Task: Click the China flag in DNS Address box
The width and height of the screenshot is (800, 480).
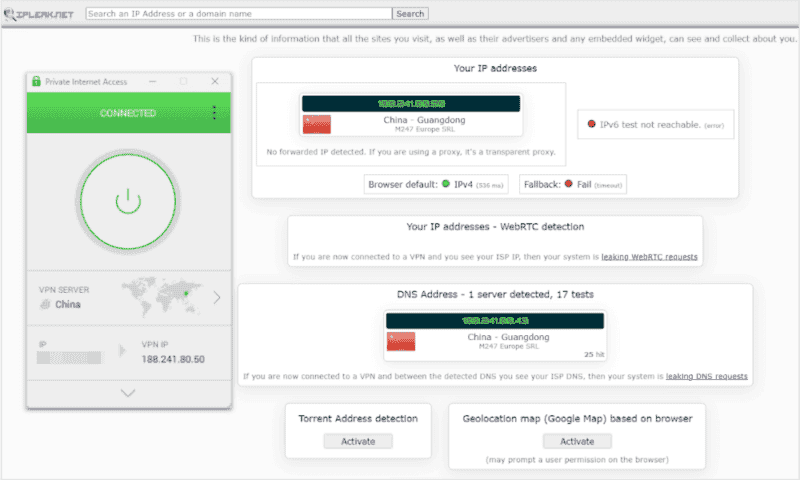Action: [401, 341]
